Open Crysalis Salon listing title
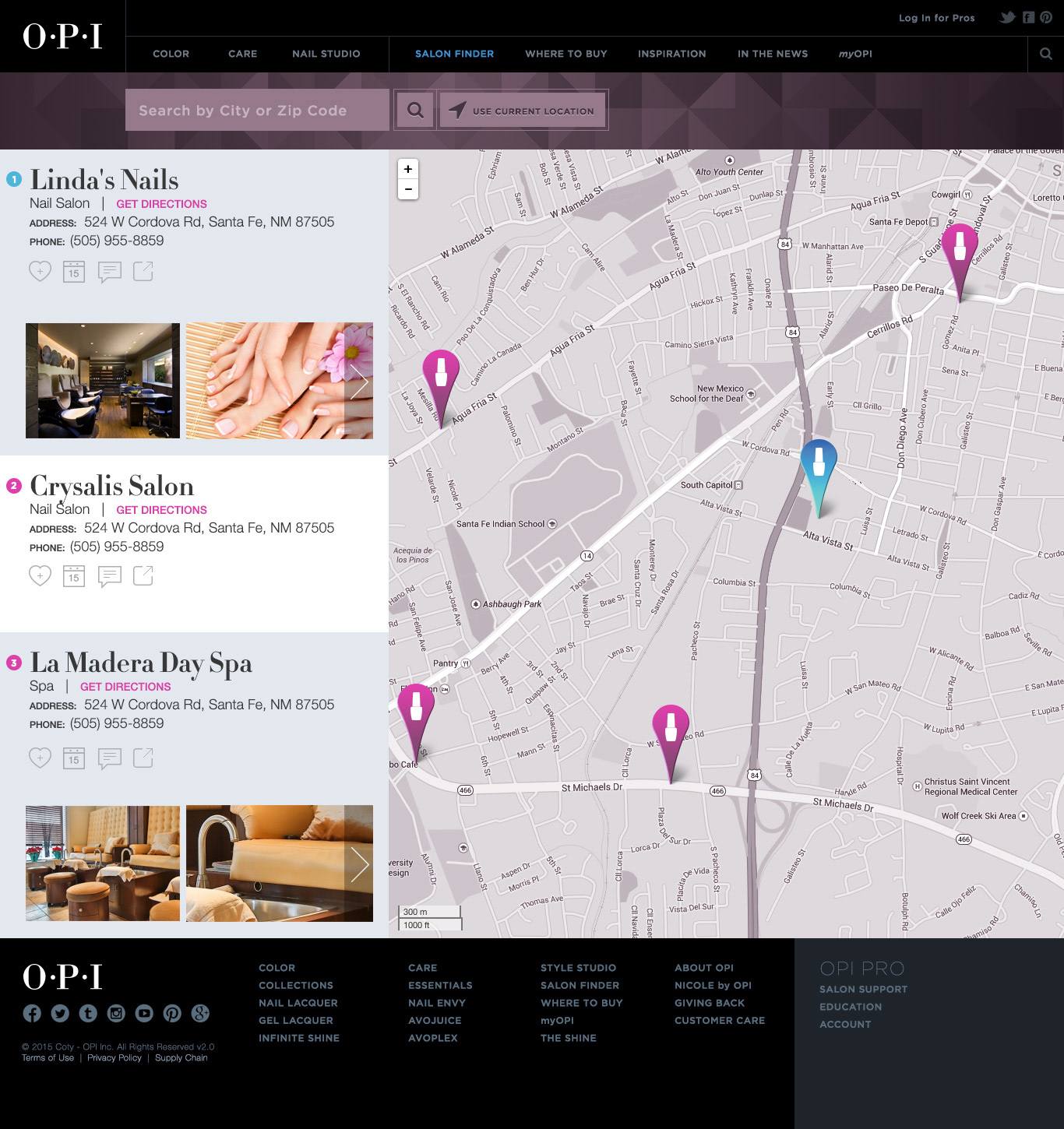Screen dimensions: 1064x1129 [x=111, y=486]
